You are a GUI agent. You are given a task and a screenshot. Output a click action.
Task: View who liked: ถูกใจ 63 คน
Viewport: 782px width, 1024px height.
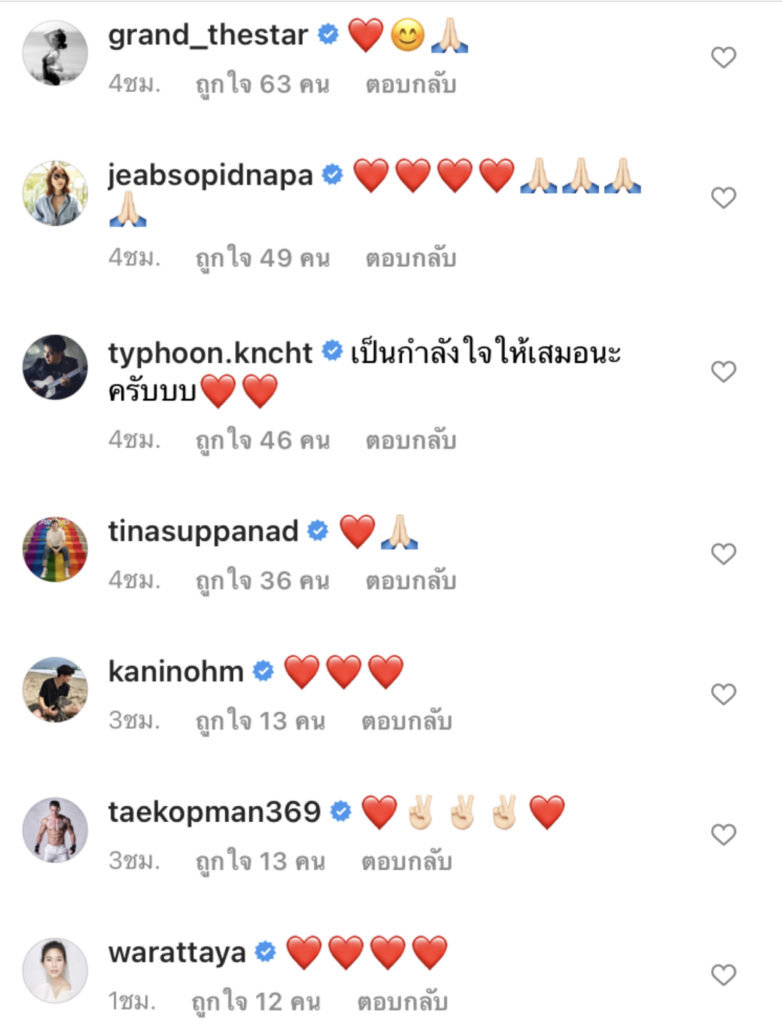[263, 85]
